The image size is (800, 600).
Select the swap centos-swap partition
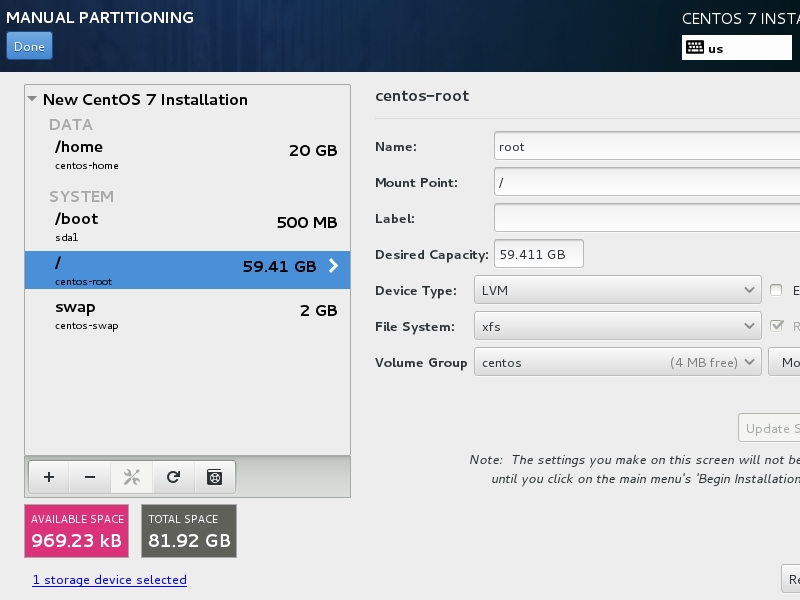click(187, 315)
